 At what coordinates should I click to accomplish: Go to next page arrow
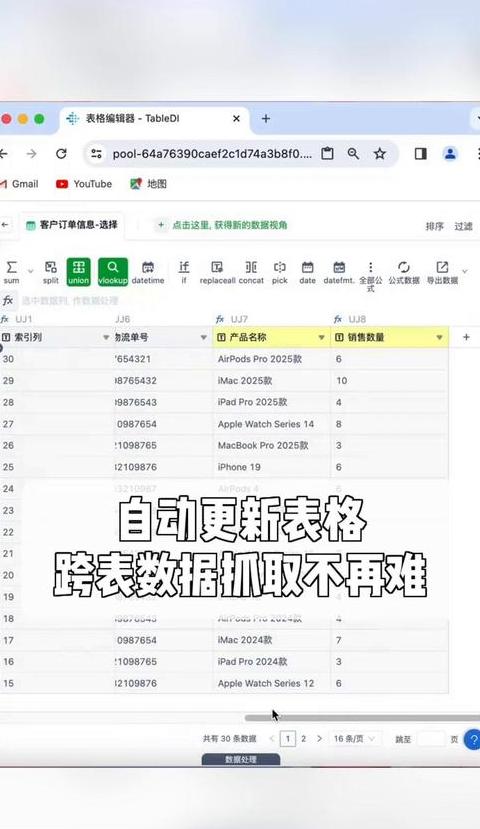pyautogui.click(x=319, y=739)
